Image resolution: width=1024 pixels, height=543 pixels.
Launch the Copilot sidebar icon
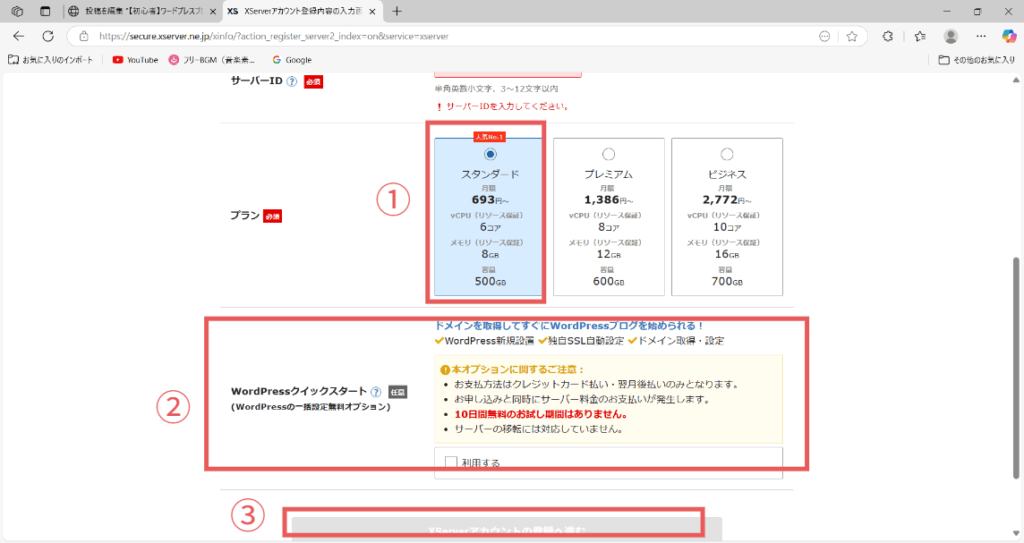point(1009,37)
